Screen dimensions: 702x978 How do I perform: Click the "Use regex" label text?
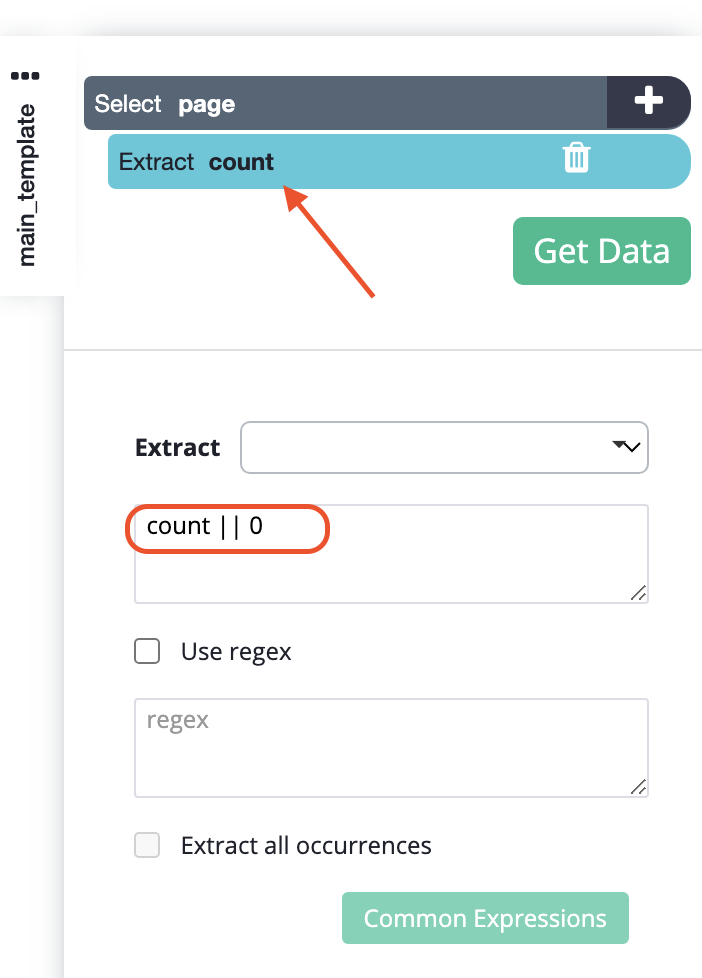(x=236, y=652)
